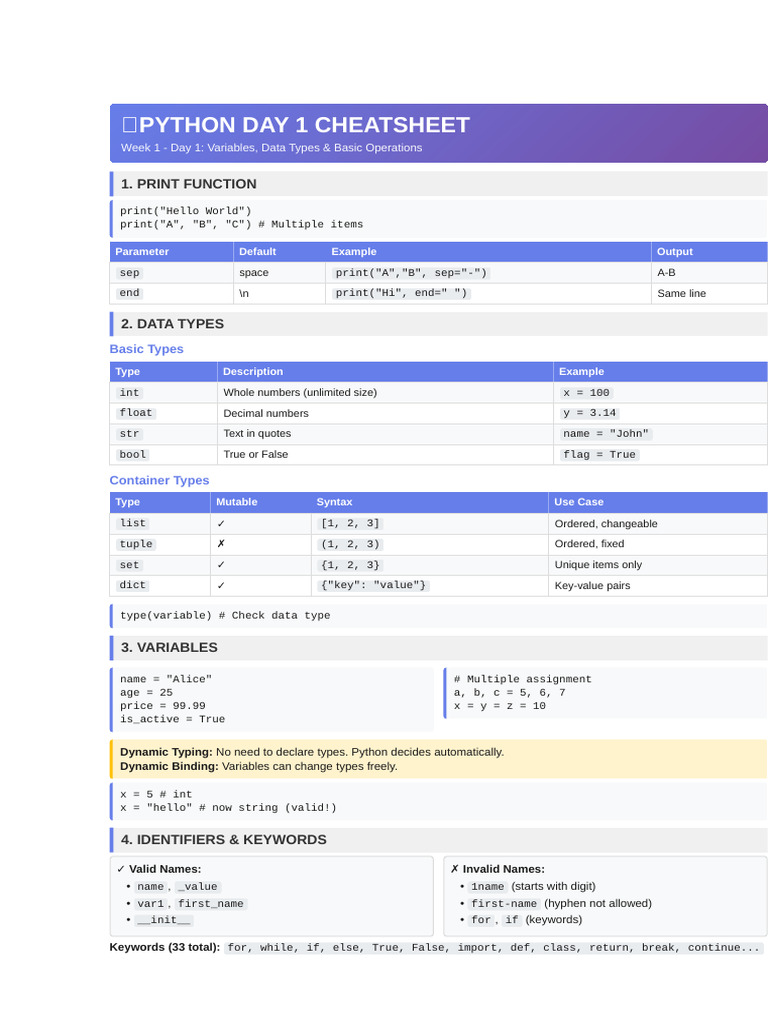Screen dimensions: 768x1024
Task: Click the example print("Hi", end=" ")
Action: (x=401, y=293)
